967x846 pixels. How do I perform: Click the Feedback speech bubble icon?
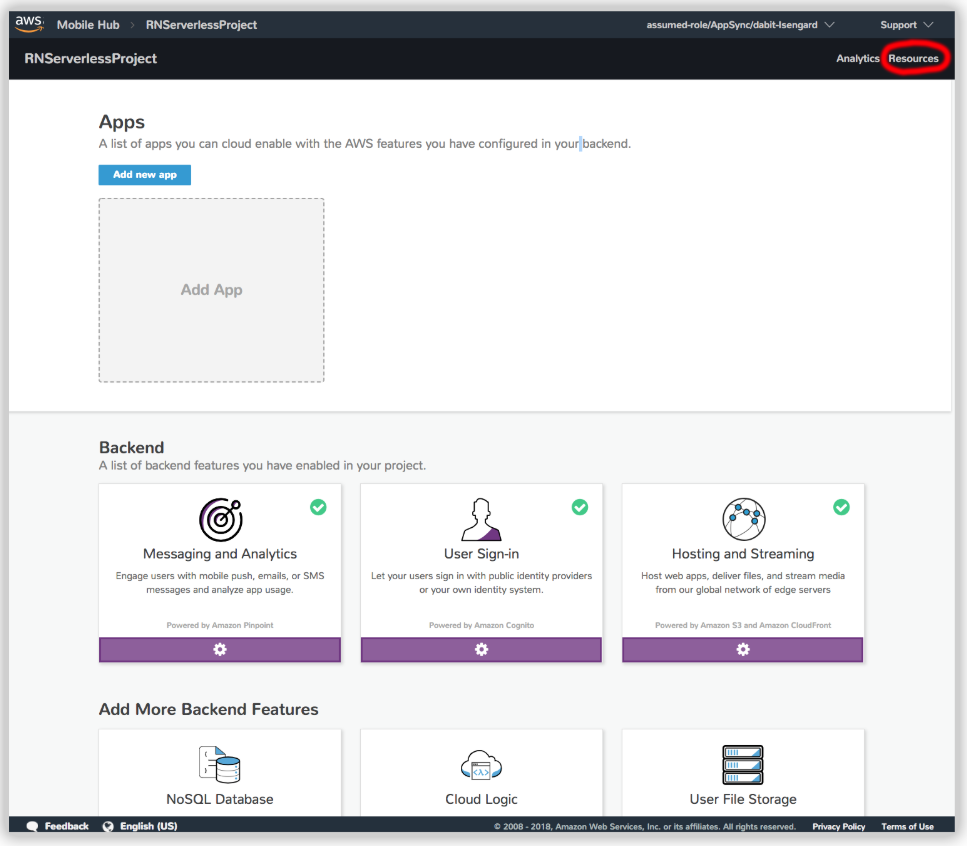(33, 826)
